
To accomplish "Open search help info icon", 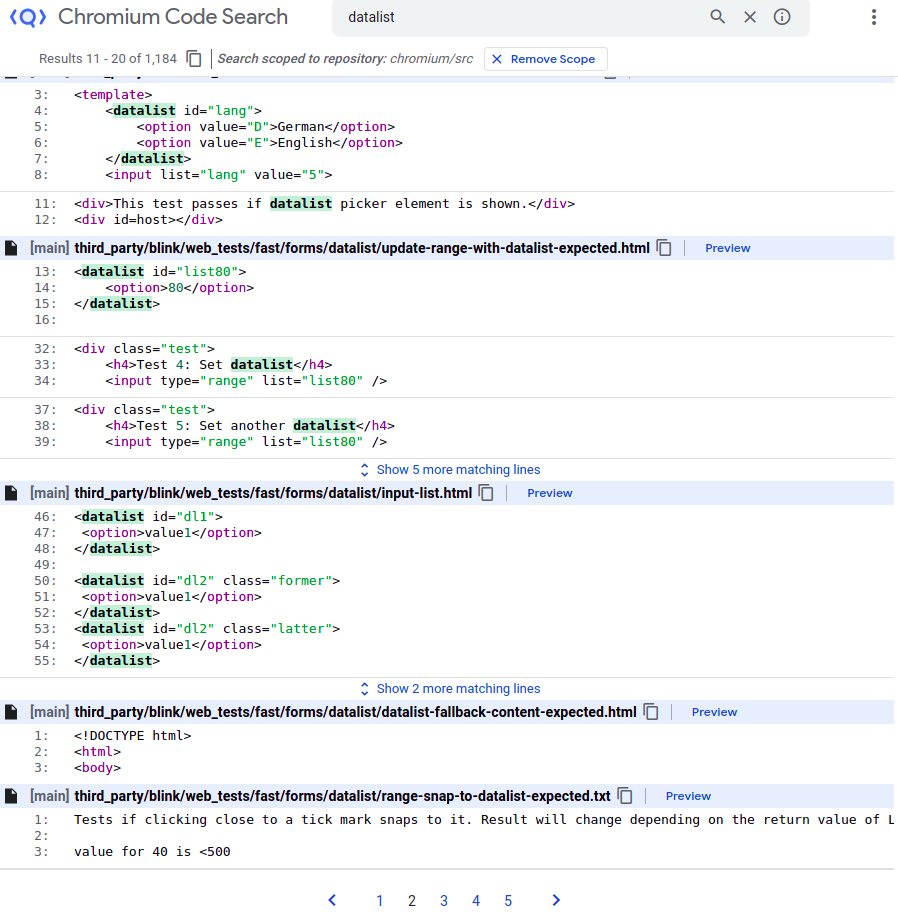I will click(x=782, y=17).
